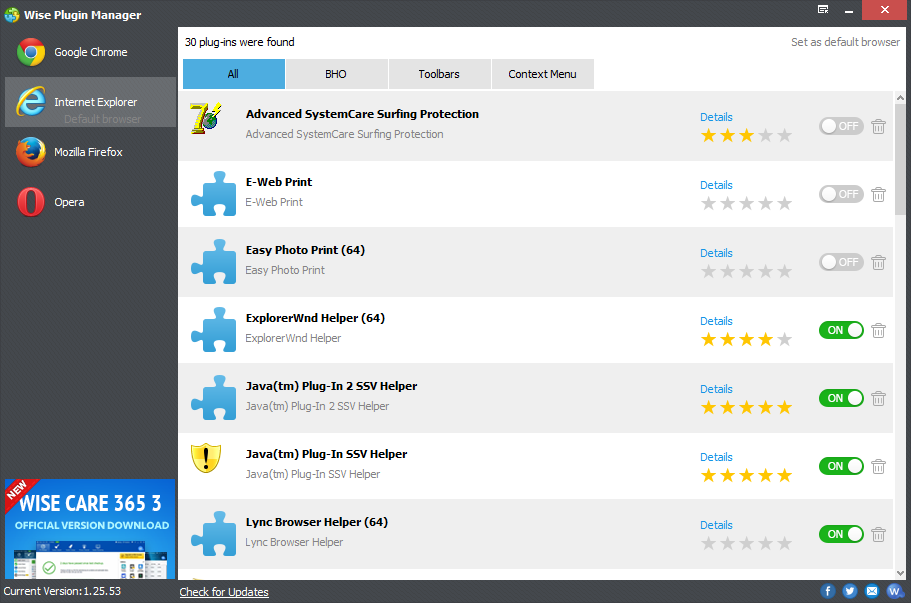Enable the E-Web Print toggle
Viewport: 911px width, 603px height.
click(x=841, y=194)
